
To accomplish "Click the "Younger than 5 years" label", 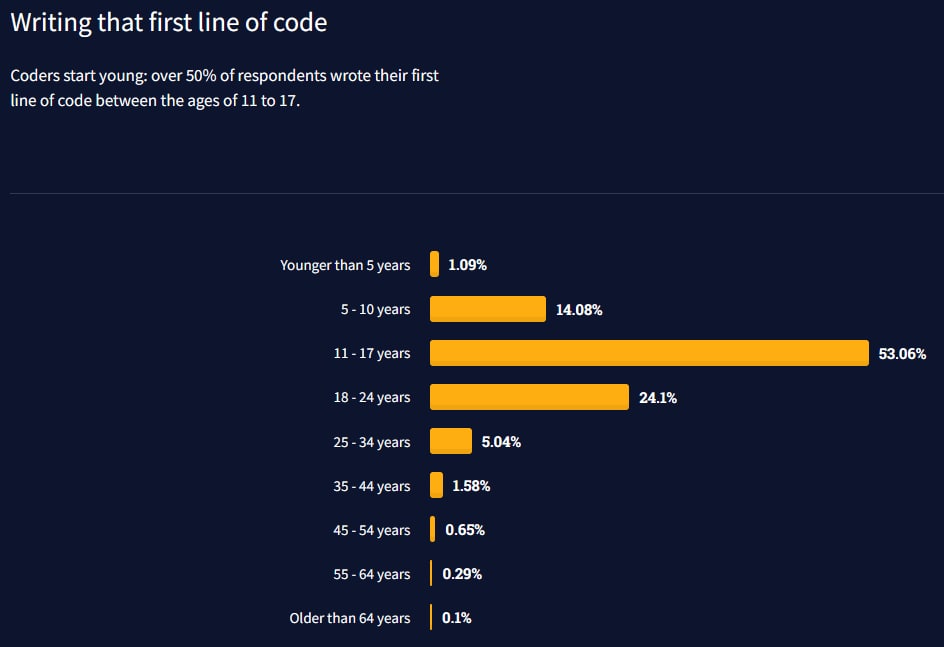I will 345,265.
